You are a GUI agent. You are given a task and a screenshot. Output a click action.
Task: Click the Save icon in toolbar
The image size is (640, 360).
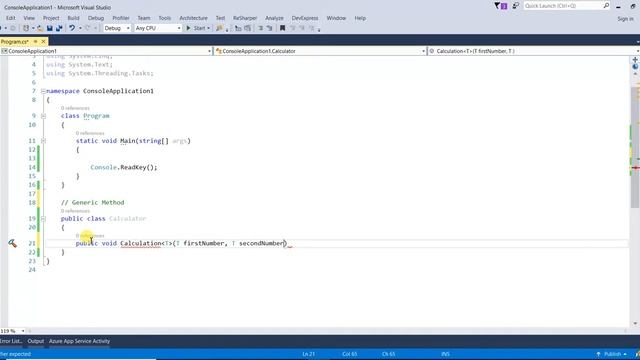(49, 28)
